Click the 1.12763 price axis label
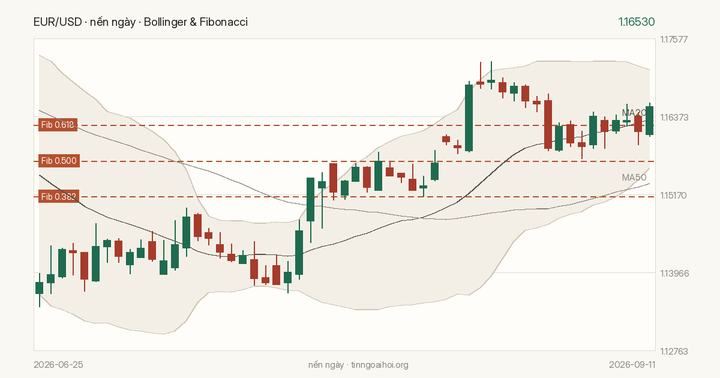Screen dimensions: 720x378 click(x=674, y=351)
